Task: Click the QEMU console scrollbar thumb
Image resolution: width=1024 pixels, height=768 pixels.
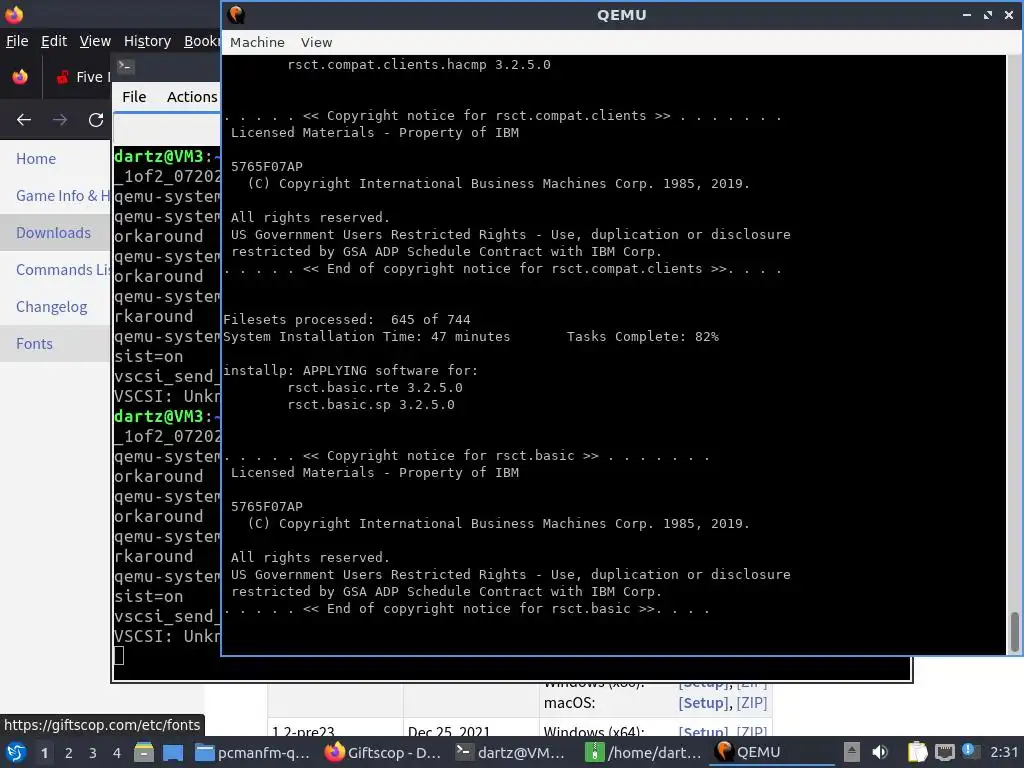Action: tap(1015, 631)
